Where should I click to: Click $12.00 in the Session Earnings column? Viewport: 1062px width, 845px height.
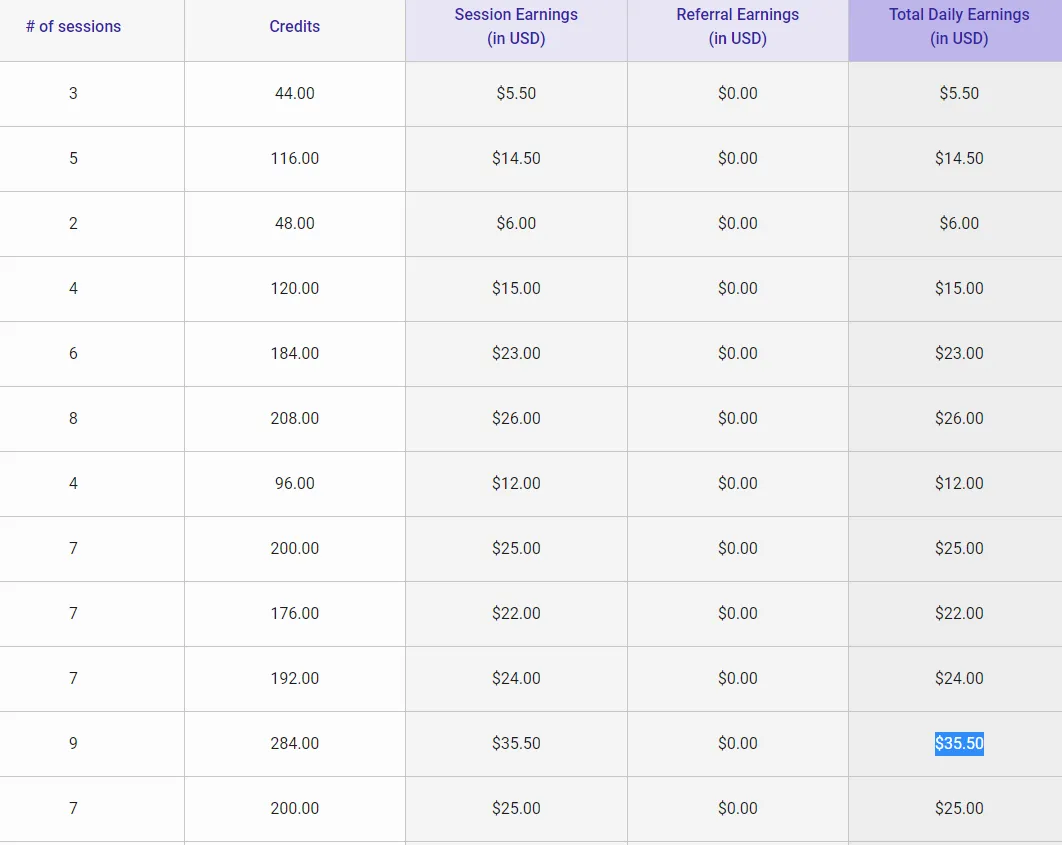(x=516, y=483)
